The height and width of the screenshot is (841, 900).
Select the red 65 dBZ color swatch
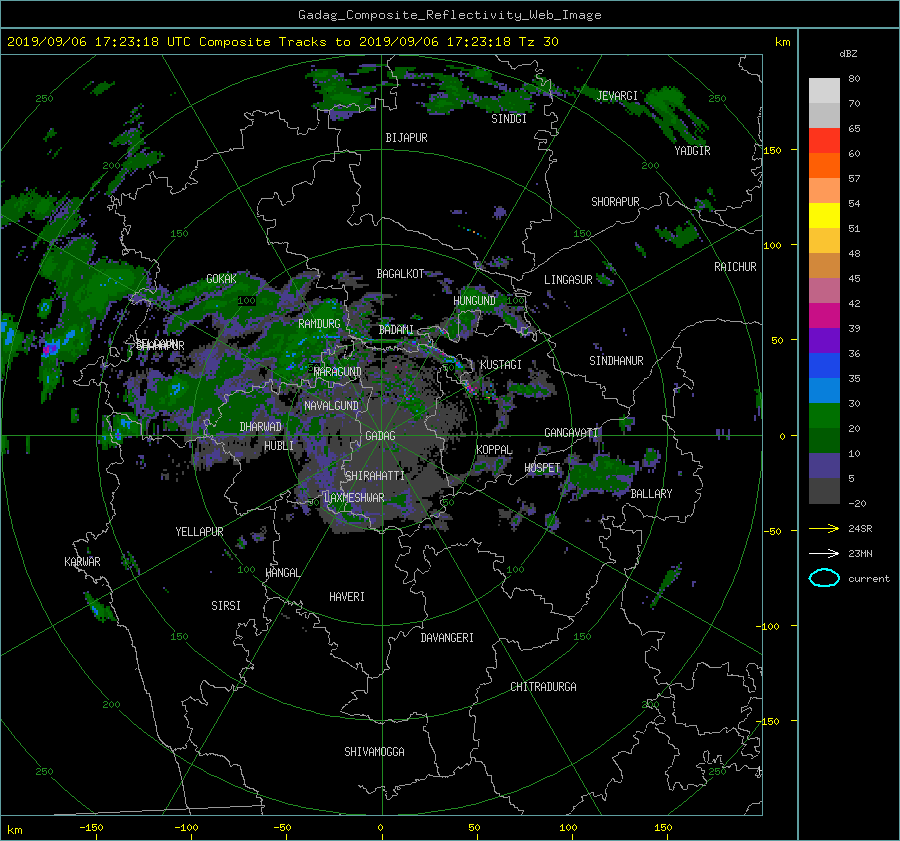pos(824,140)
